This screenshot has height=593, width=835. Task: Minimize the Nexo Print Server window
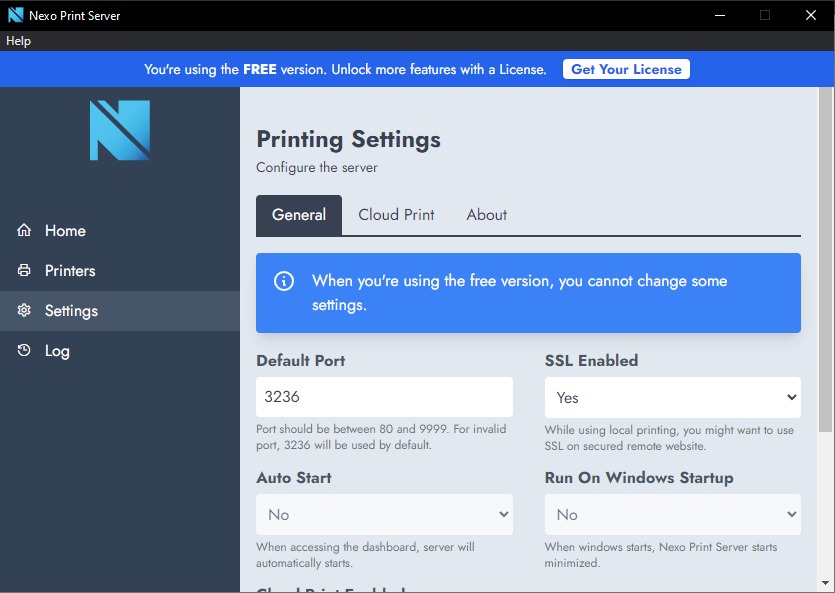coord(720,15)
